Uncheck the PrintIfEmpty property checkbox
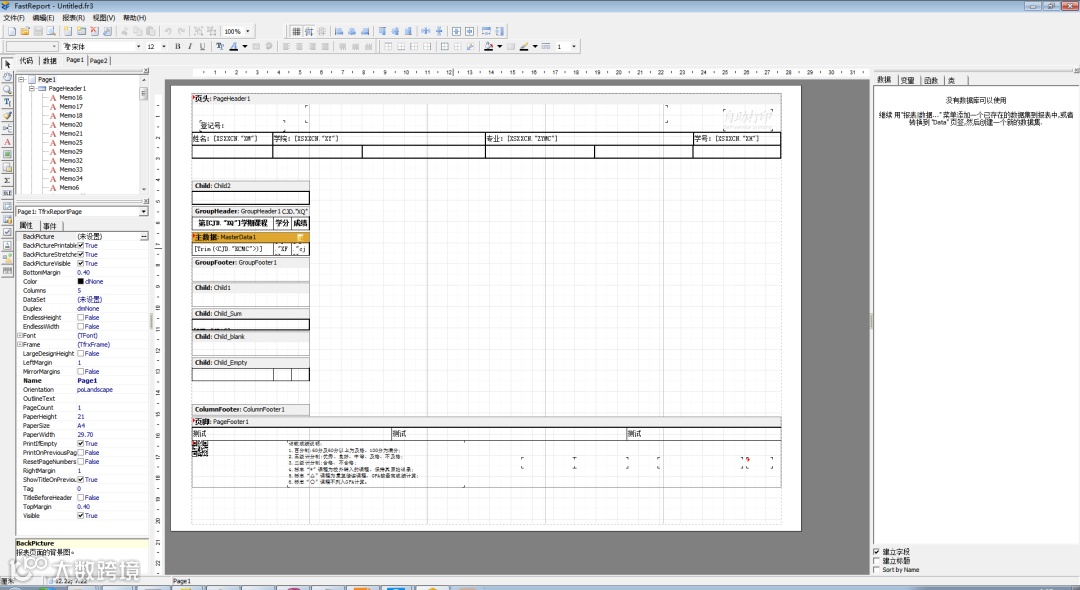The image size is (1080, 590). click(x=81, y=444)
